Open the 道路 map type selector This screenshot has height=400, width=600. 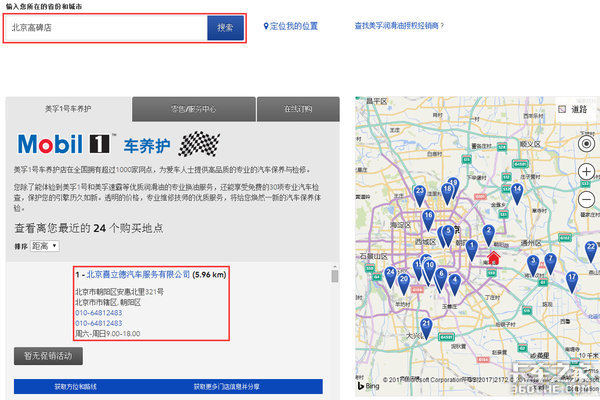577,109
